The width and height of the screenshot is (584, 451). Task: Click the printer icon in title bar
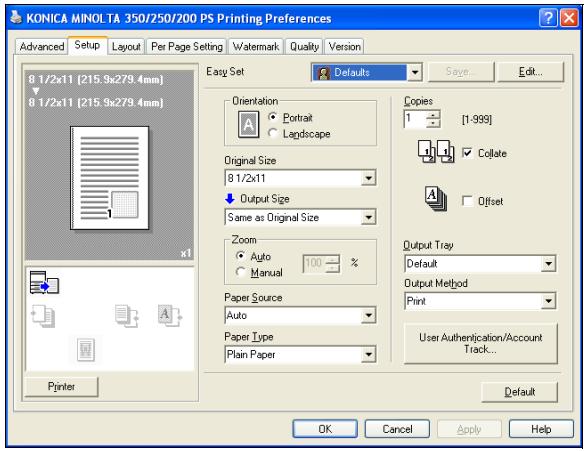[x=16, y=18]
